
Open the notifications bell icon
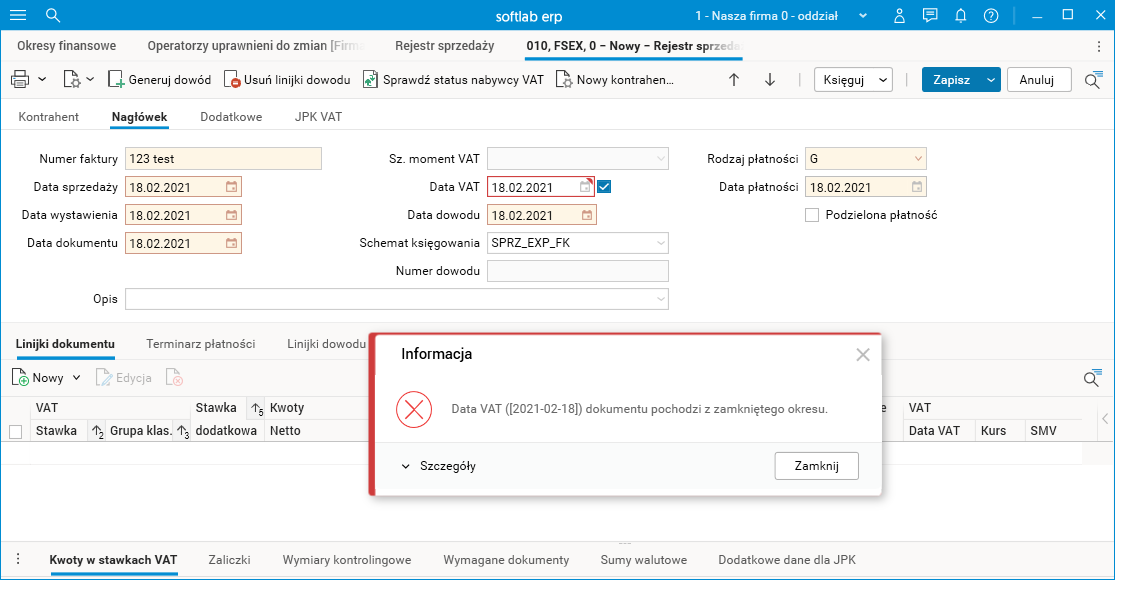(x=961, y=16)
